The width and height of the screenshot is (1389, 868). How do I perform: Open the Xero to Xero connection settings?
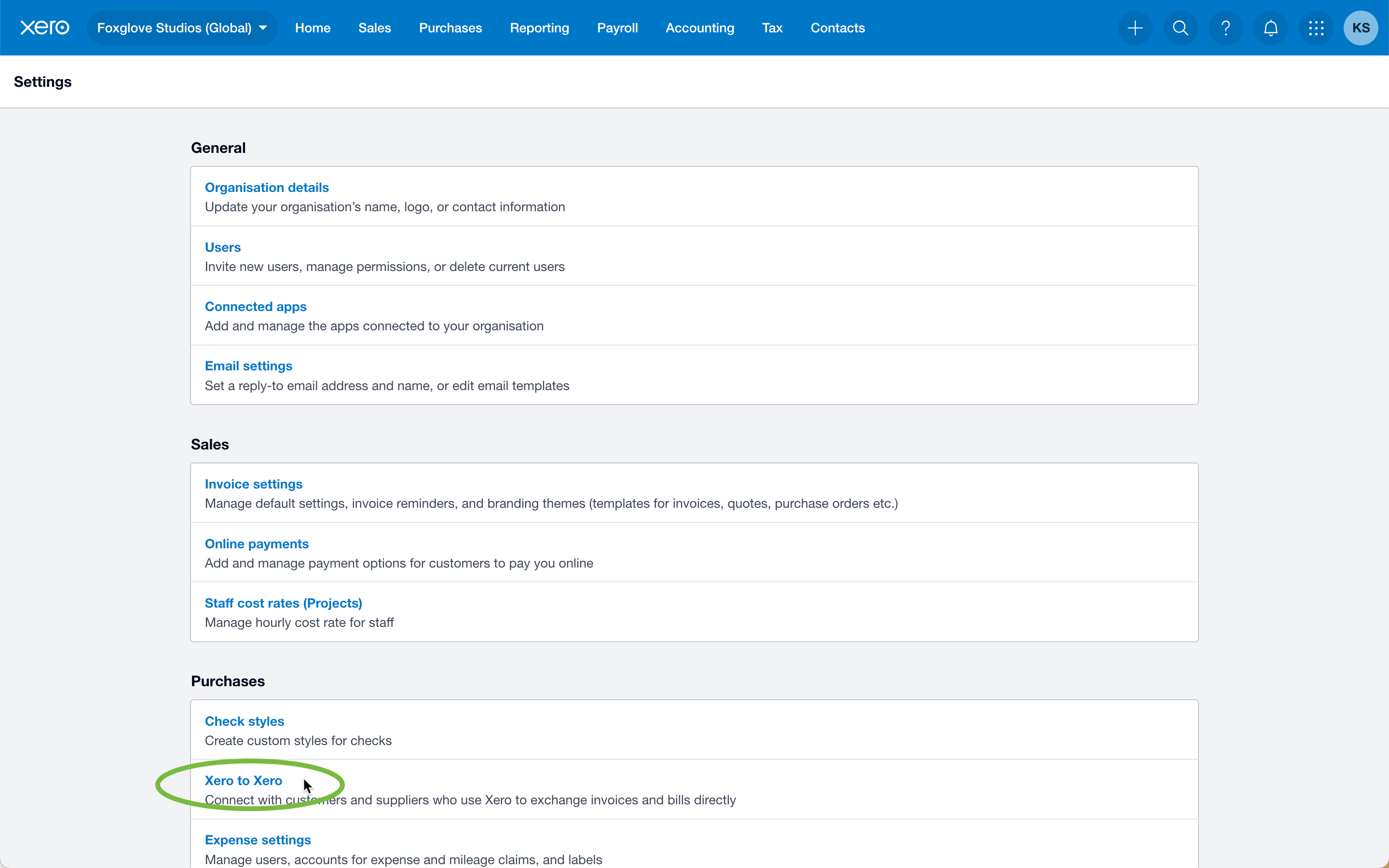coord(243,780)
